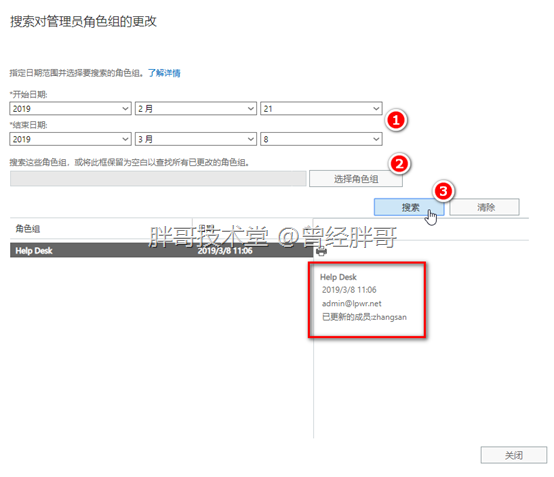Open the end date year dropdown
The width and height of the screenshot is (554, 477).
tap(70, 139)
